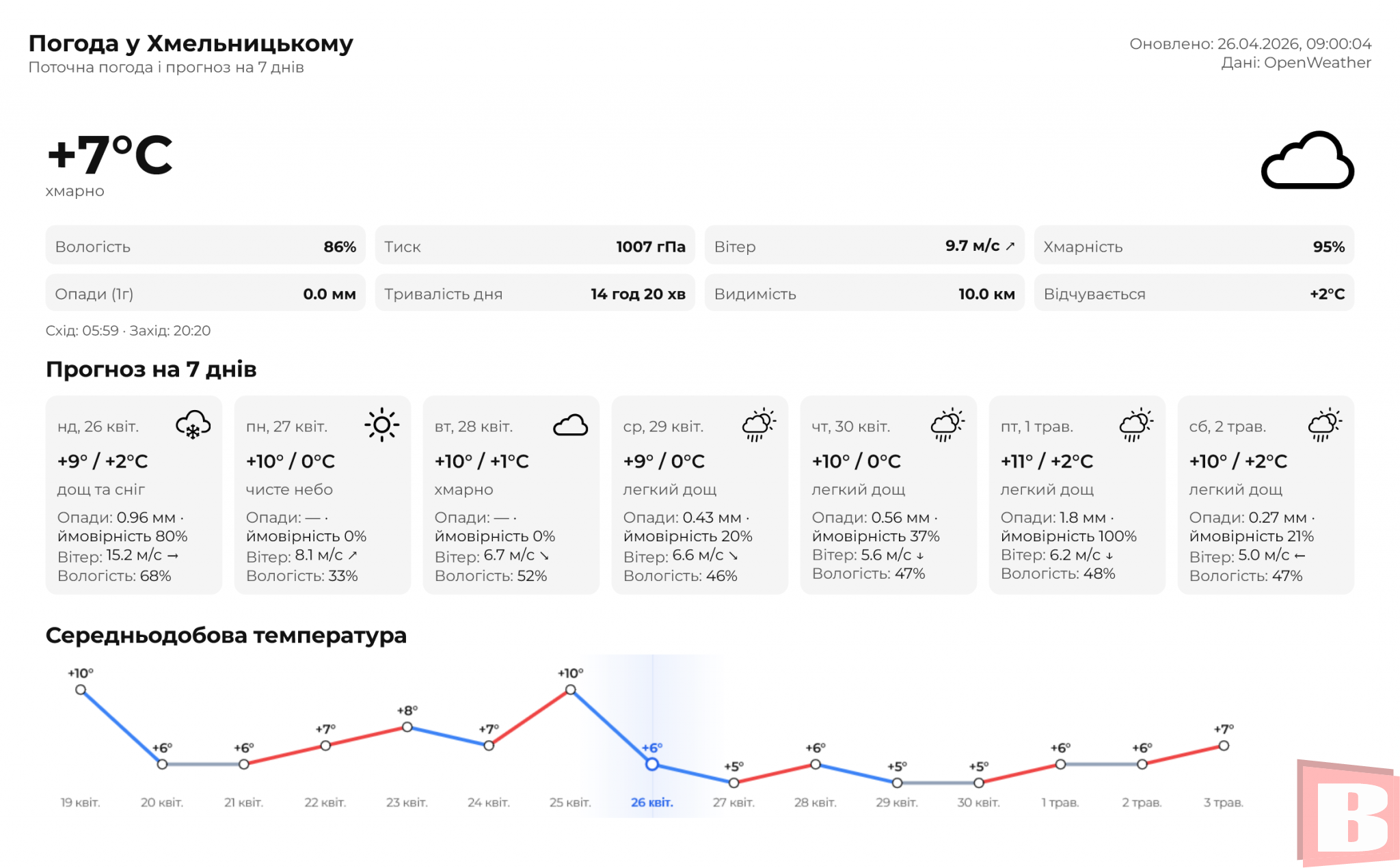Click the 19 квіт. label on chart axis
The height and width of the screenshot is (868, 1400).
81,802
